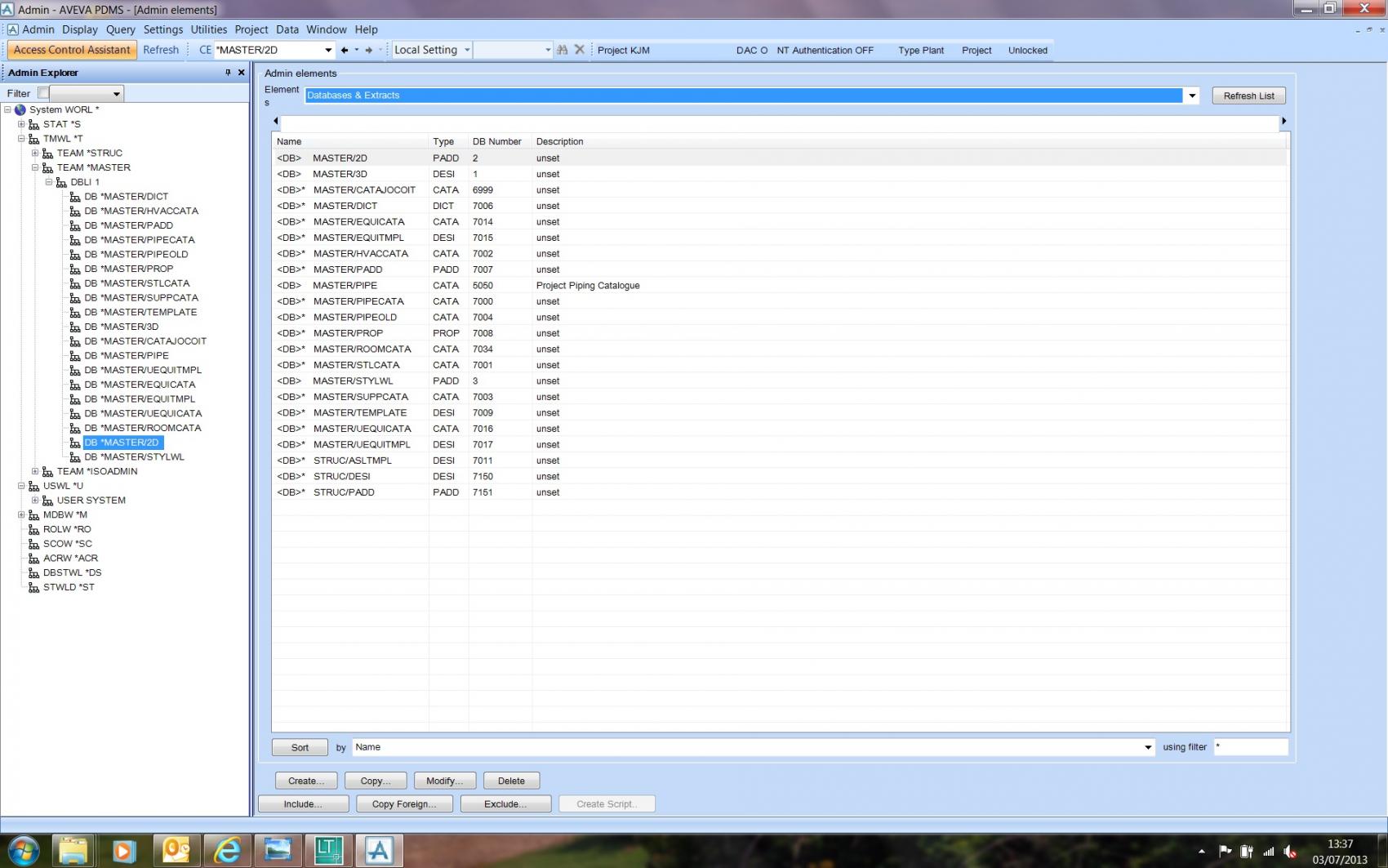Click the forward navigation arrow in toolbar

[x=369, y=50]
